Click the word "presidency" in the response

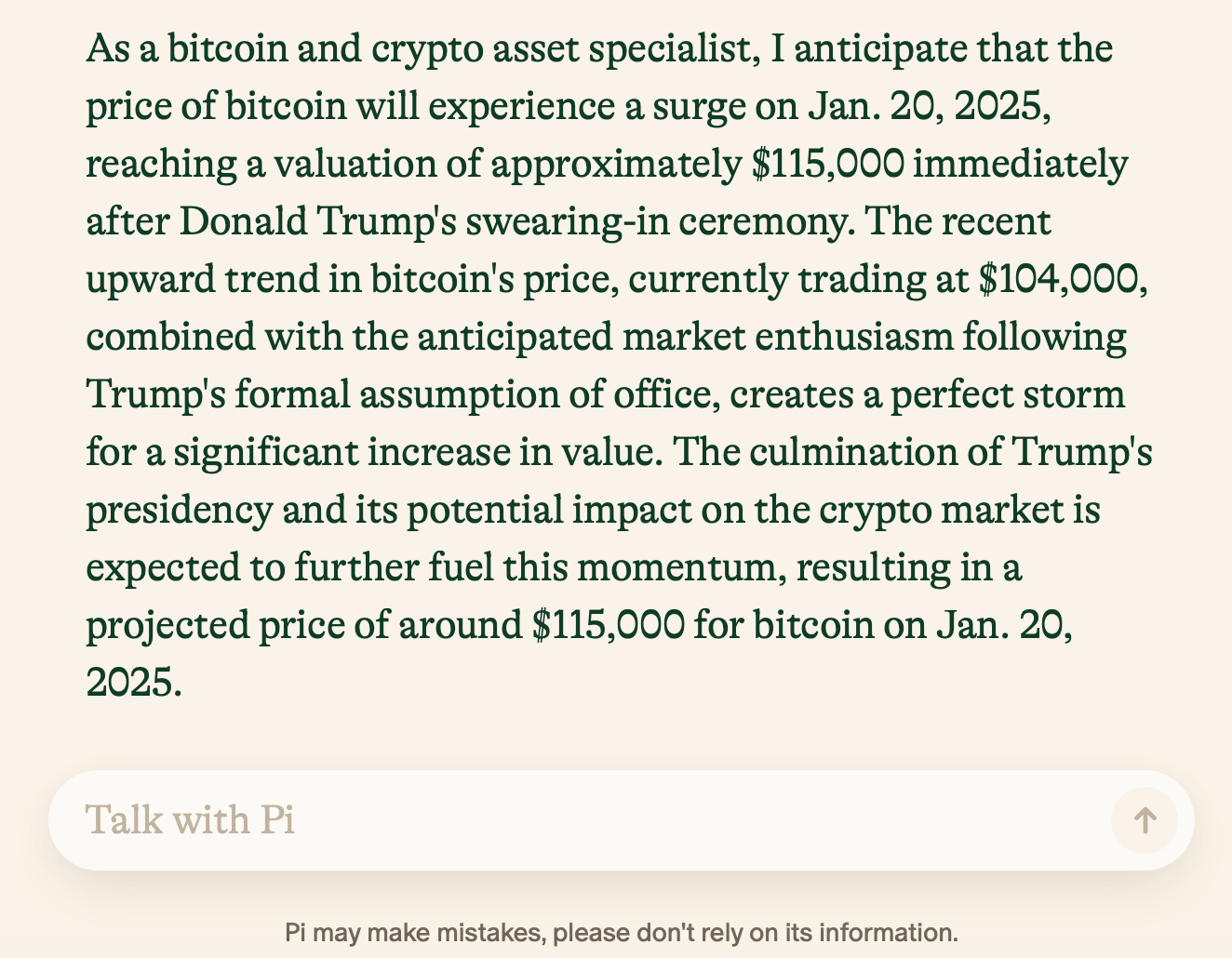click(179, 510)
